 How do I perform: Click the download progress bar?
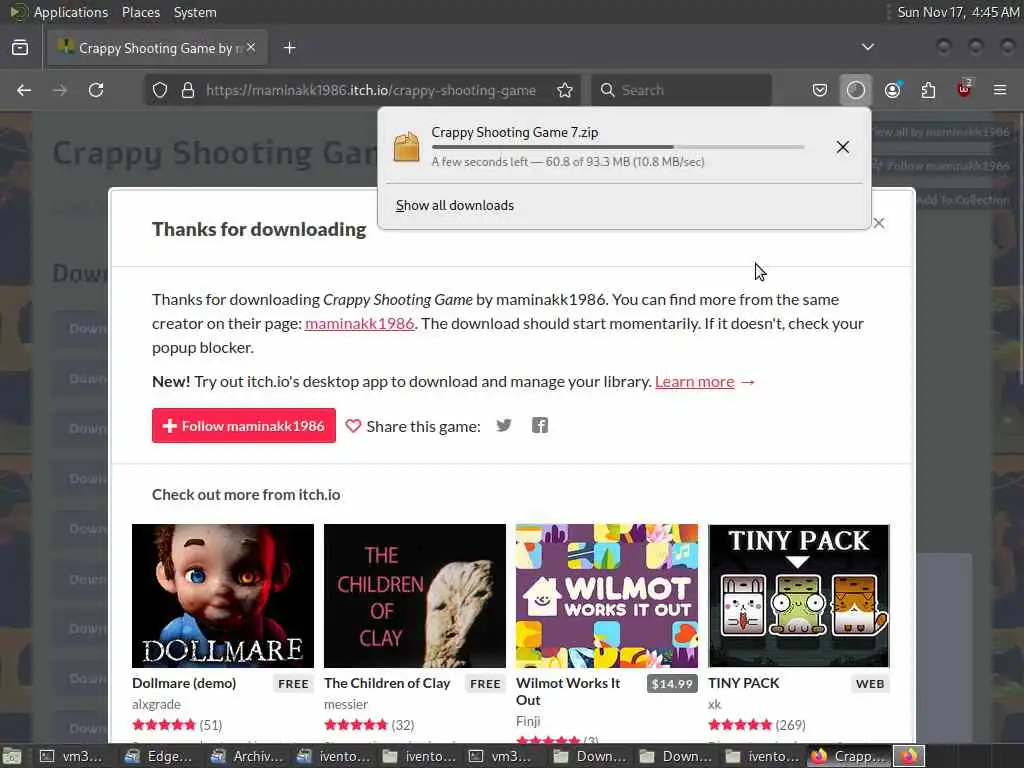pyautogui.click(x=618, y=148)
